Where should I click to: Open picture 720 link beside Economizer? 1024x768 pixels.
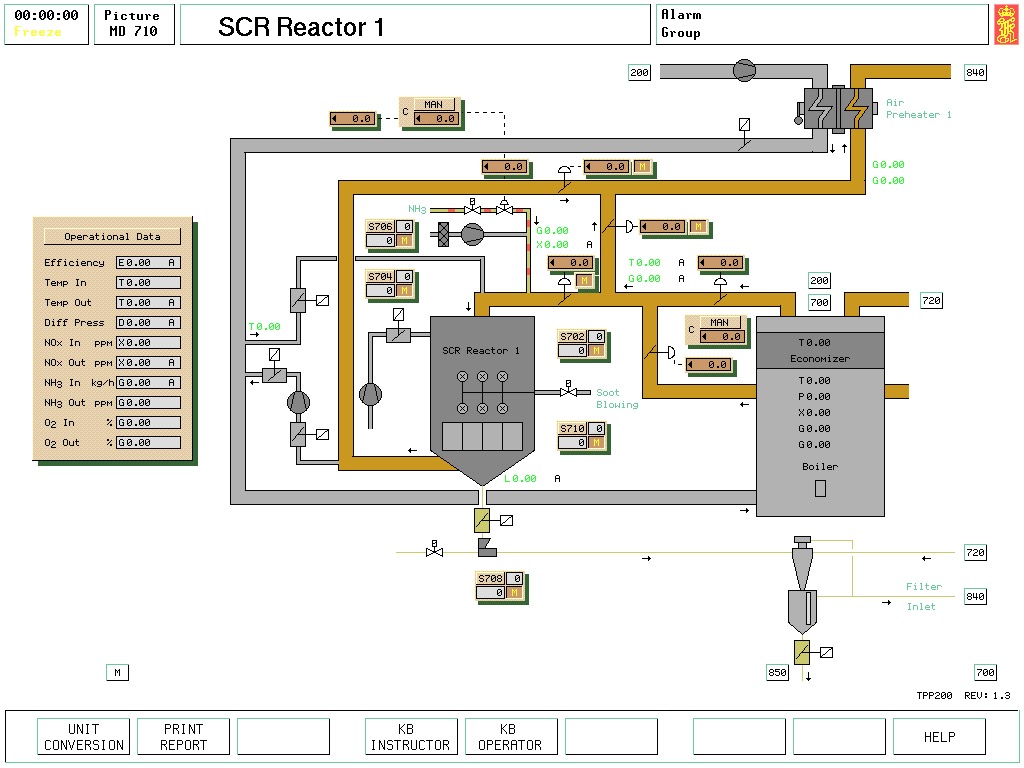point(931,300)
